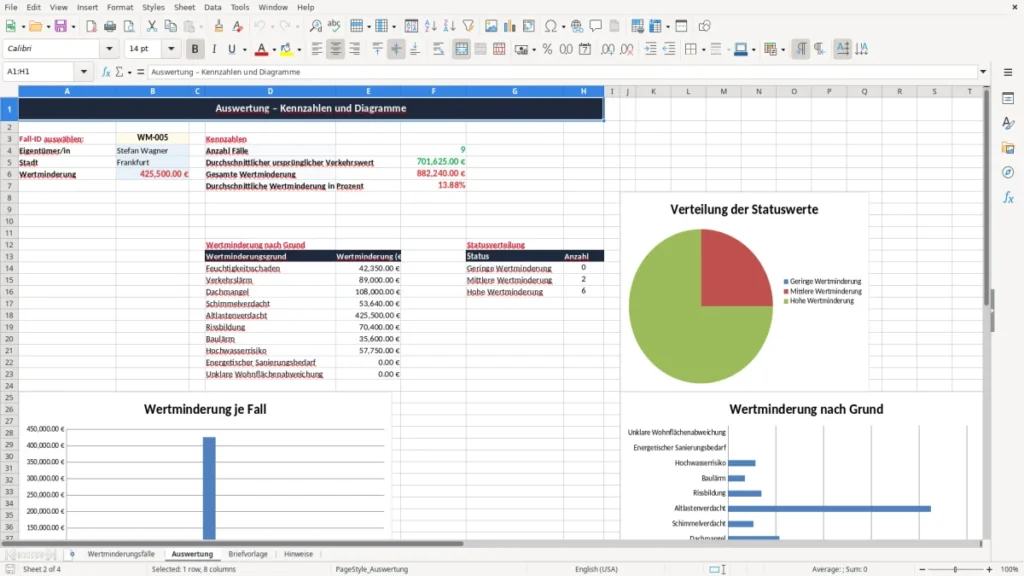Open the font color palette dropdown arrow
This screenshot has width=1024, height=576.
point(274,50)
